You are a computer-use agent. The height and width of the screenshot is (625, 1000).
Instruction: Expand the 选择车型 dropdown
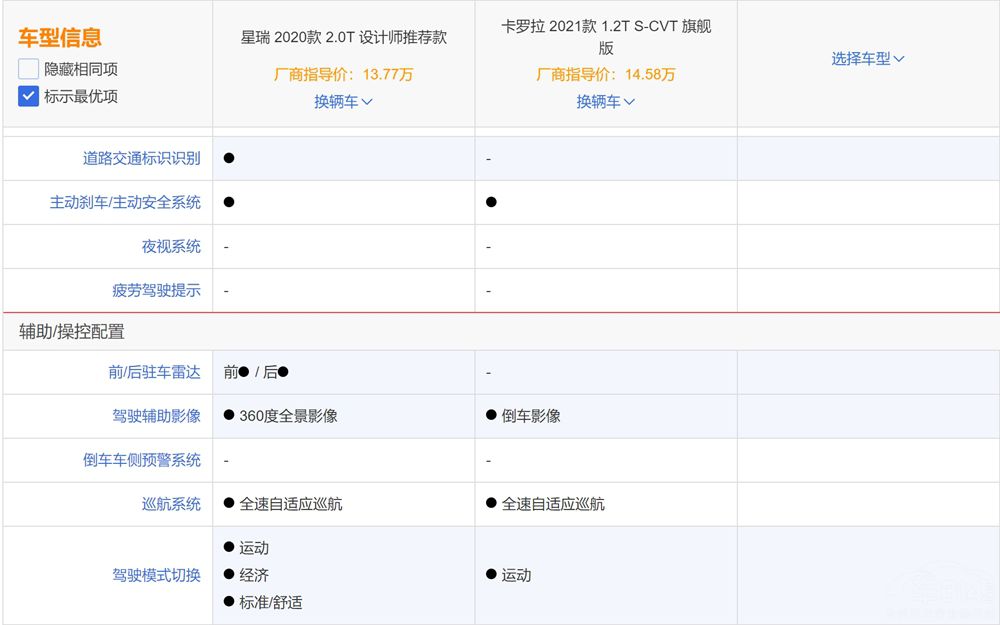pos(867,58)
